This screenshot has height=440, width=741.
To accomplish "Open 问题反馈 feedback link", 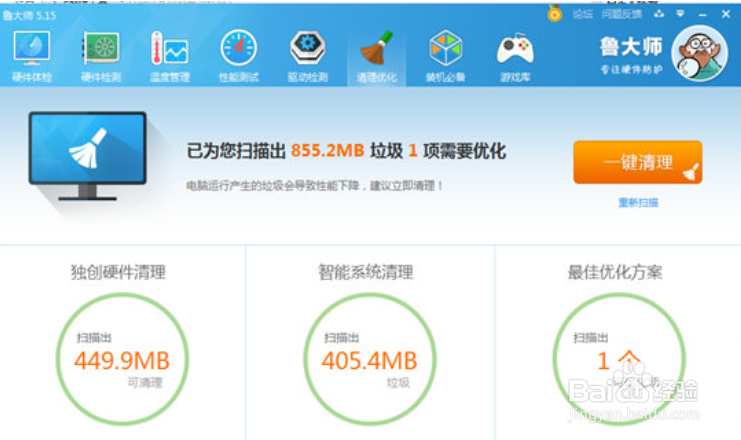I will click(621, 15).
